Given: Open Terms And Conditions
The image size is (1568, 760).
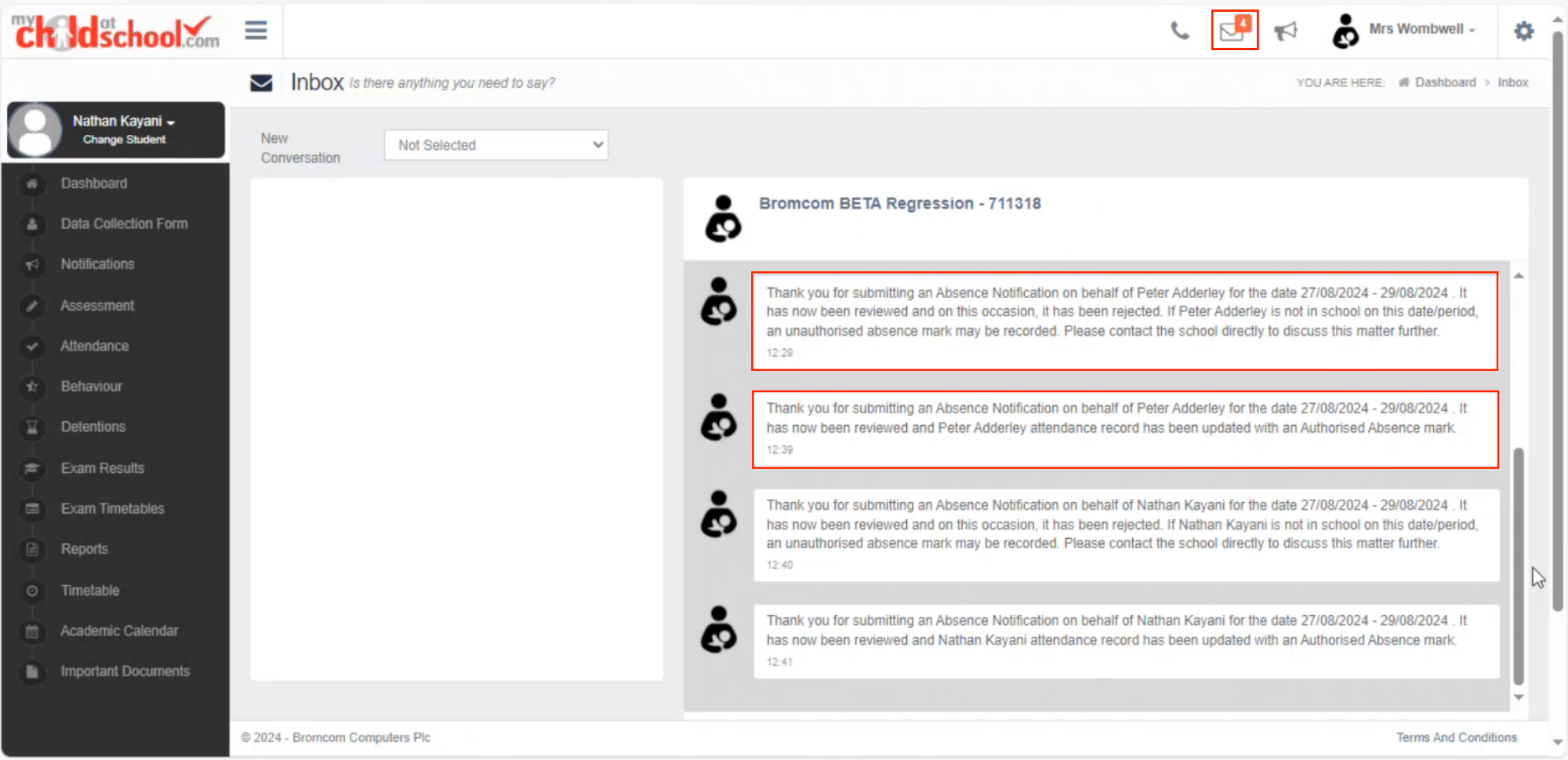Looking at the screenshot, I should [x=1456, y=737].
